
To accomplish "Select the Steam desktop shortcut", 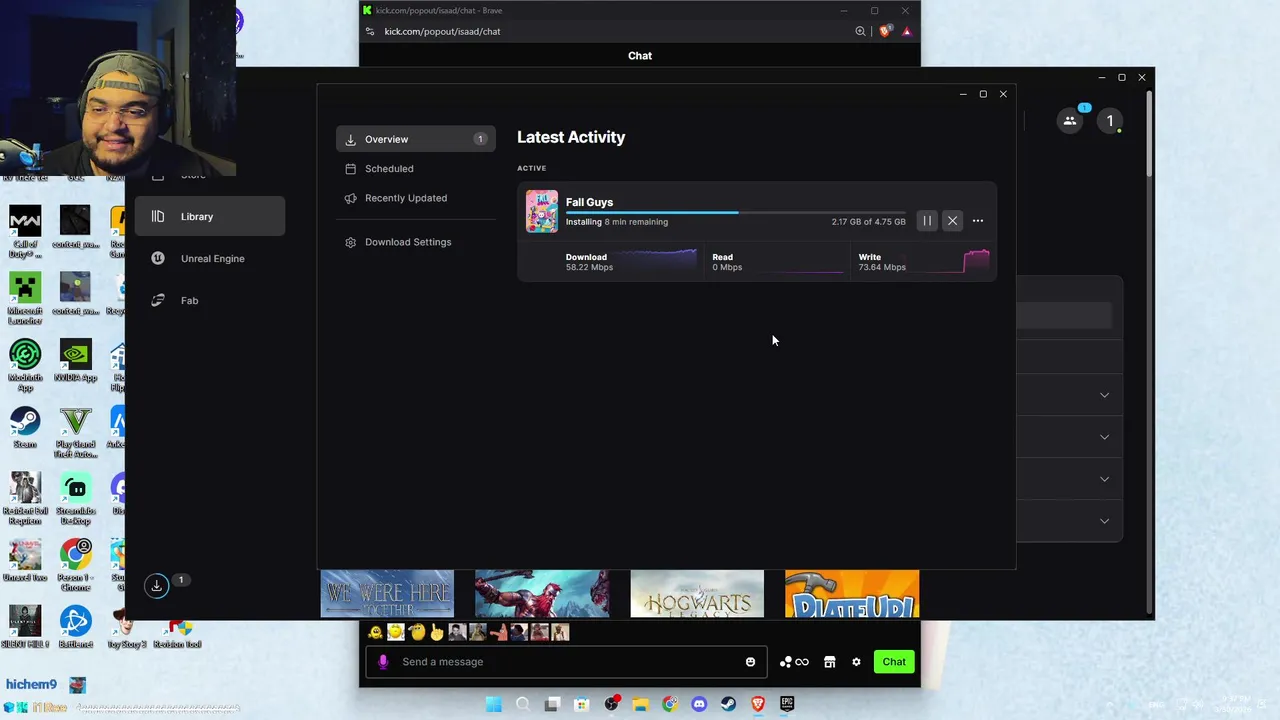I will click(25, 428).
